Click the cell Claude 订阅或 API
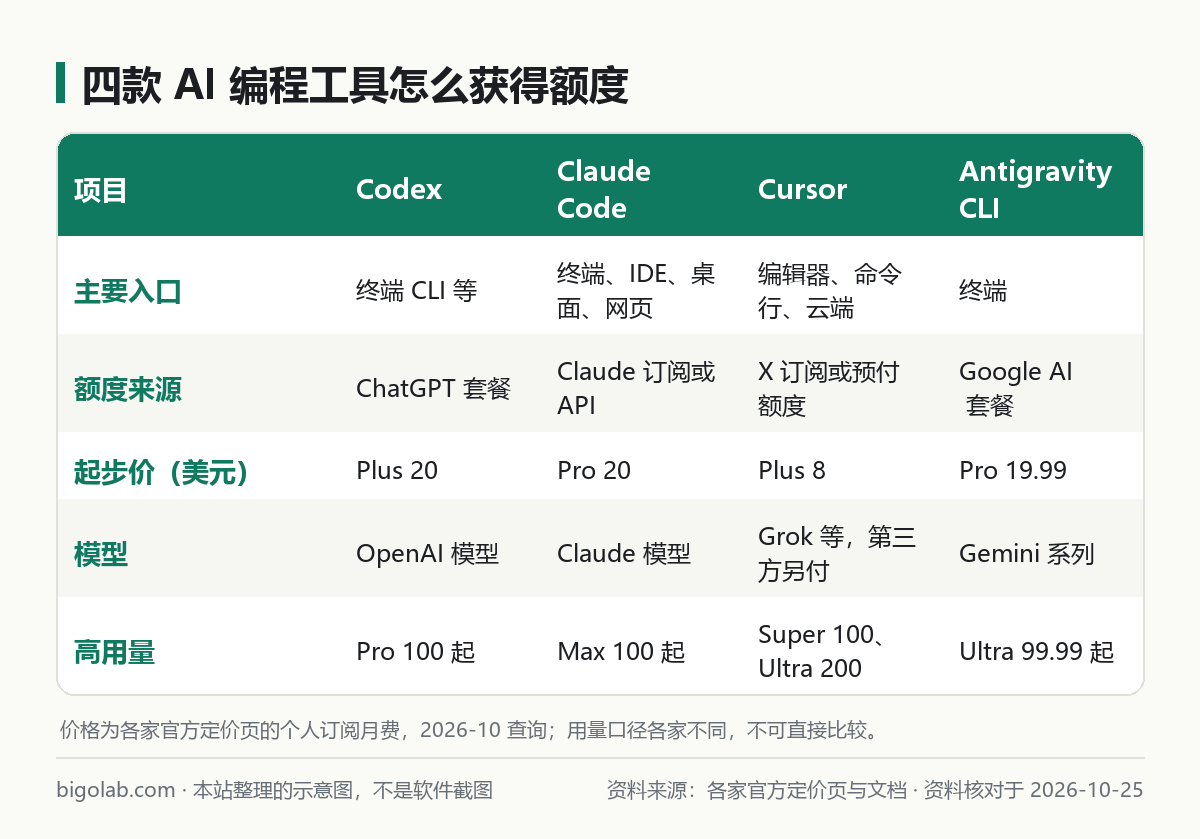 pyautogui.click(x=637, y=389)
